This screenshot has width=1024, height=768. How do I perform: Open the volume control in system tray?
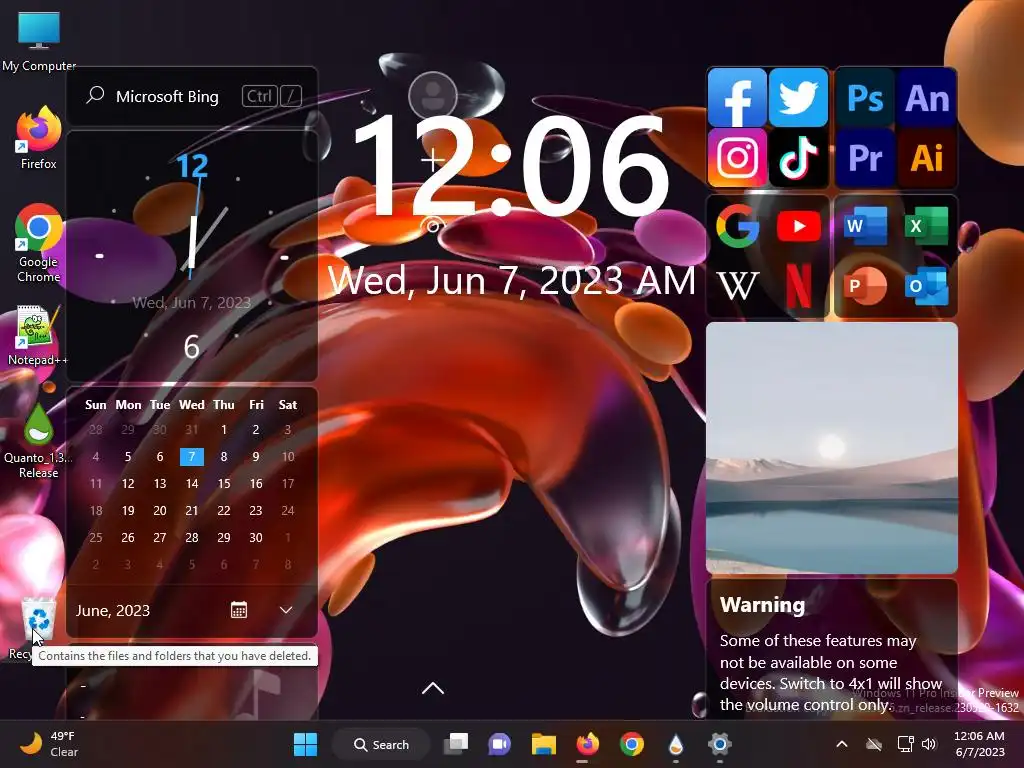(x=929, y=744)
